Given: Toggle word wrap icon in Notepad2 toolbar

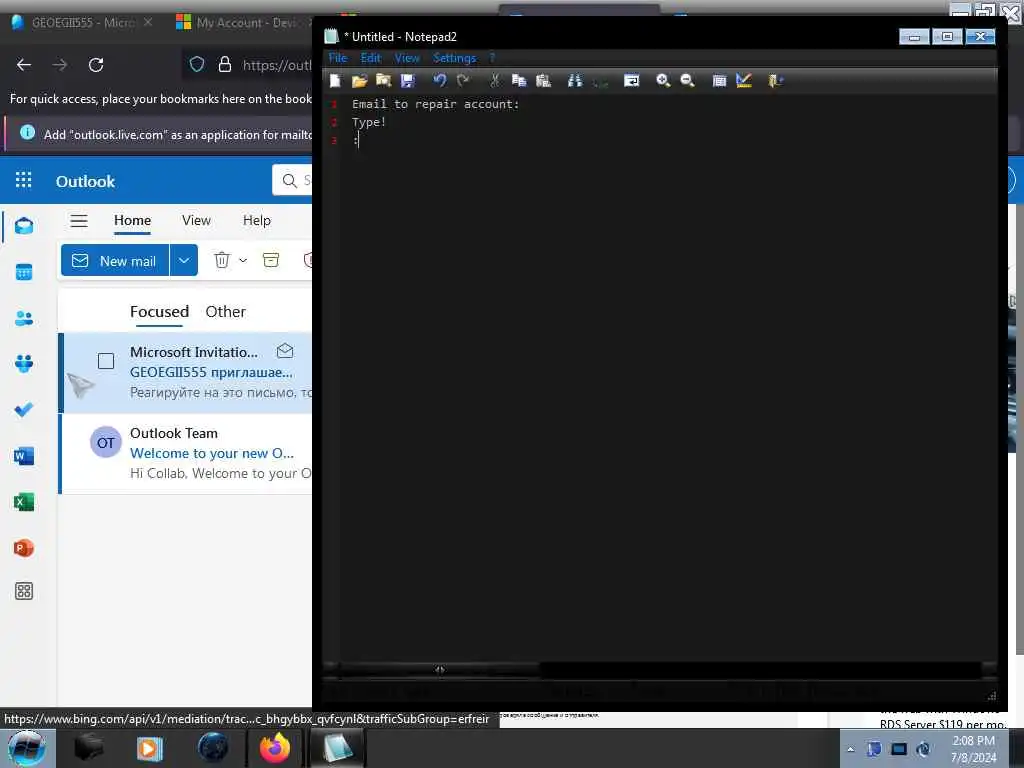Looking at the screenshot, I should click(x=632, y=80).
